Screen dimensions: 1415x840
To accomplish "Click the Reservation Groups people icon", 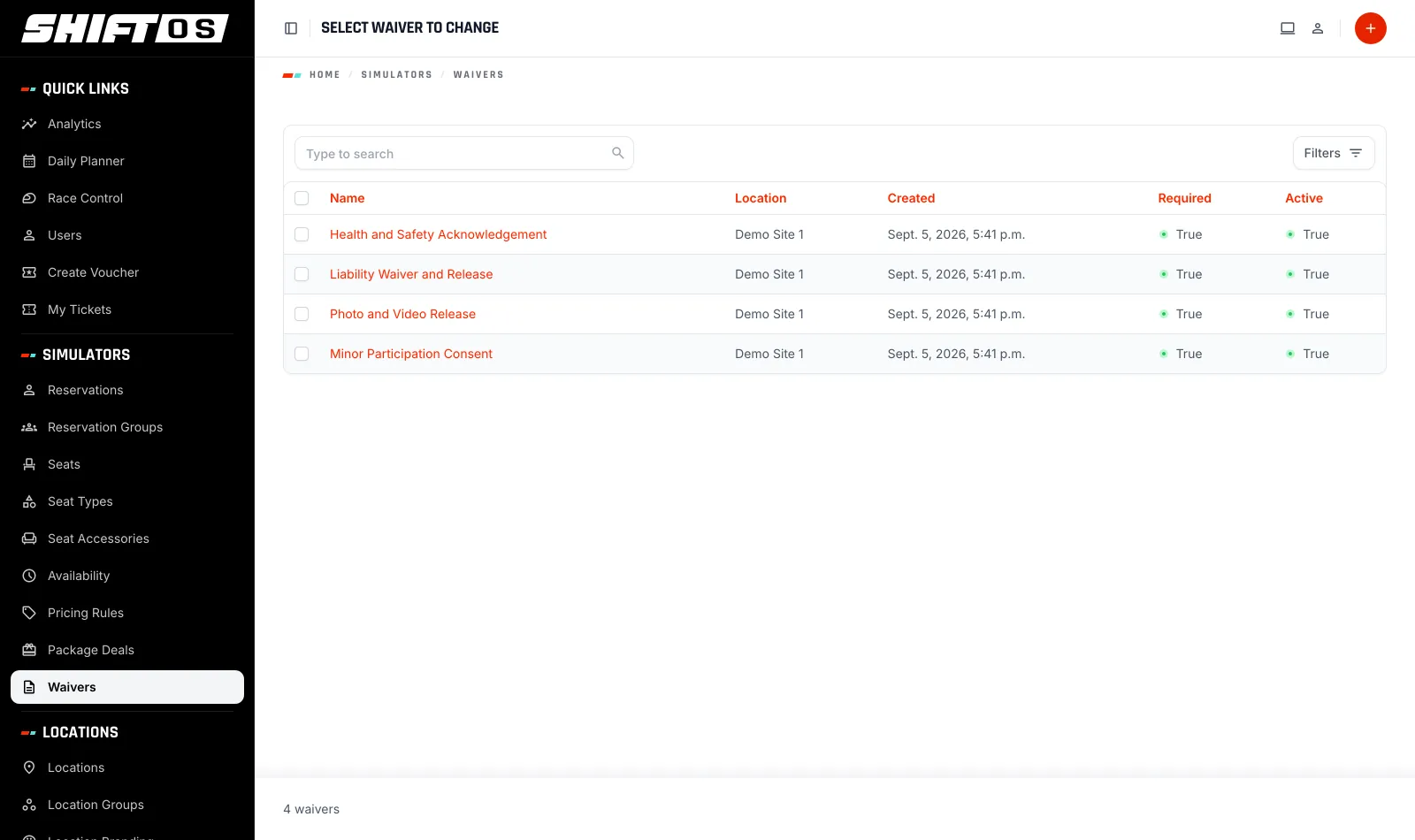I will click(x=29, y=427).
